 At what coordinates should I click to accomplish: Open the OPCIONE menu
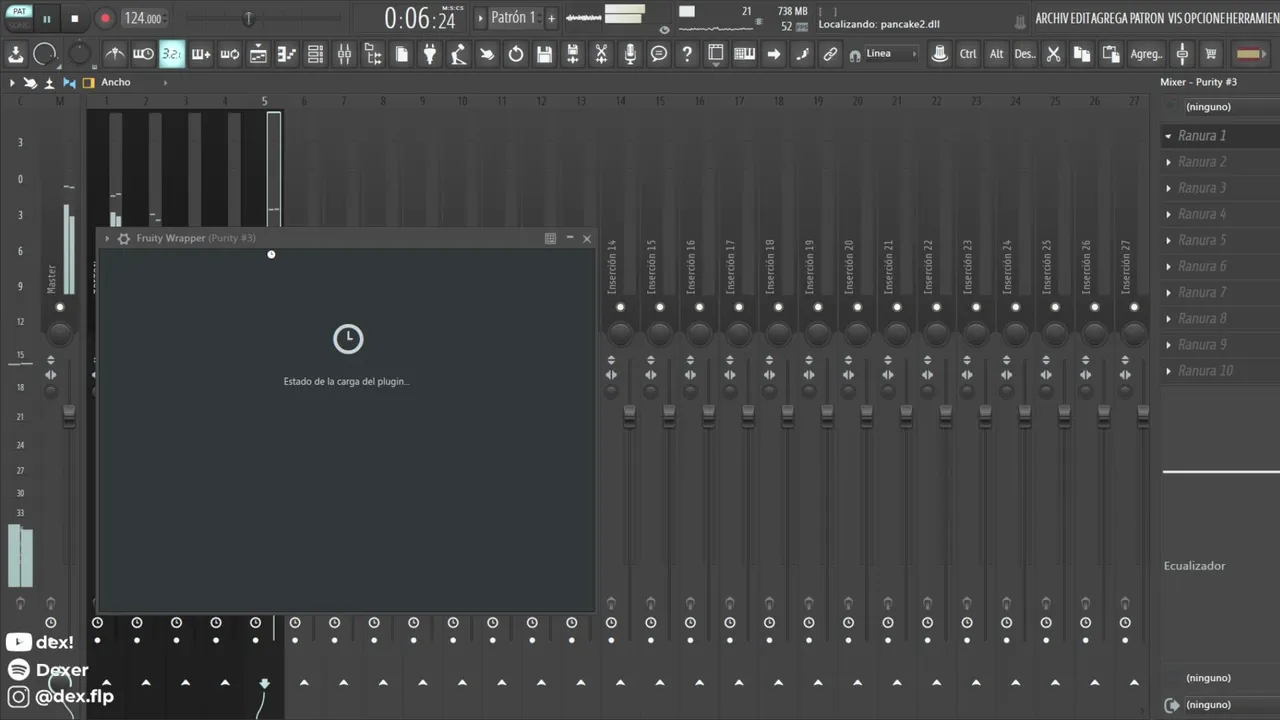pyautogui.click(x=1203, y=18)
